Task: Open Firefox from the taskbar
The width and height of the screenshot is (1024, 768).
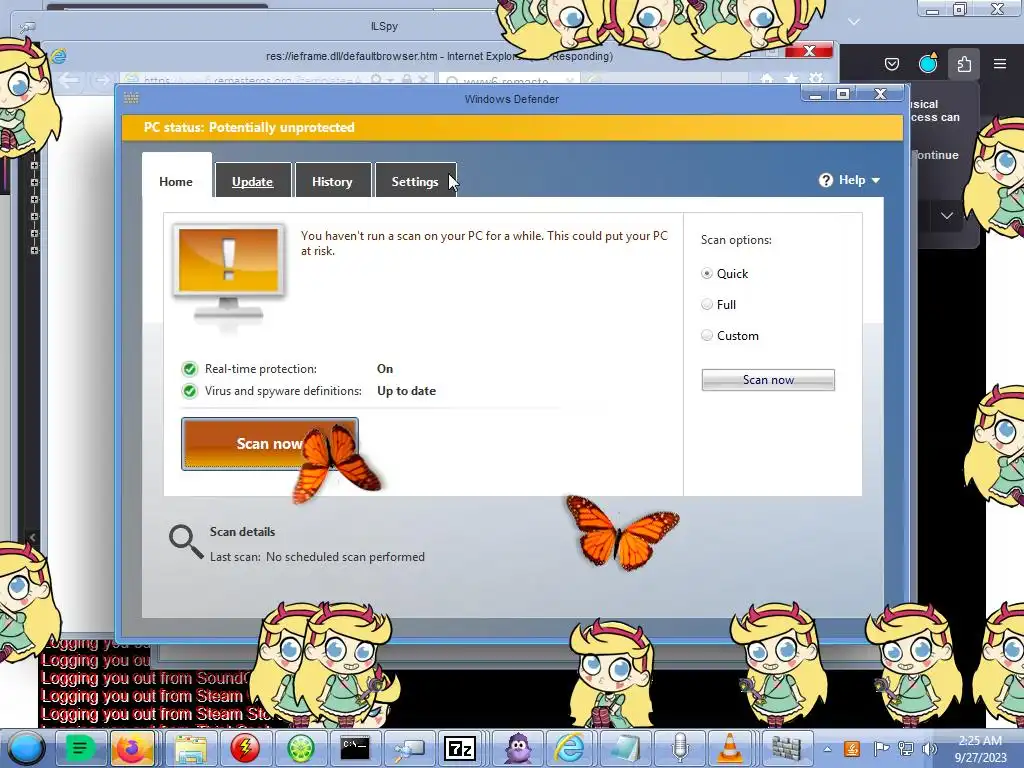Action: pos(133,748)
